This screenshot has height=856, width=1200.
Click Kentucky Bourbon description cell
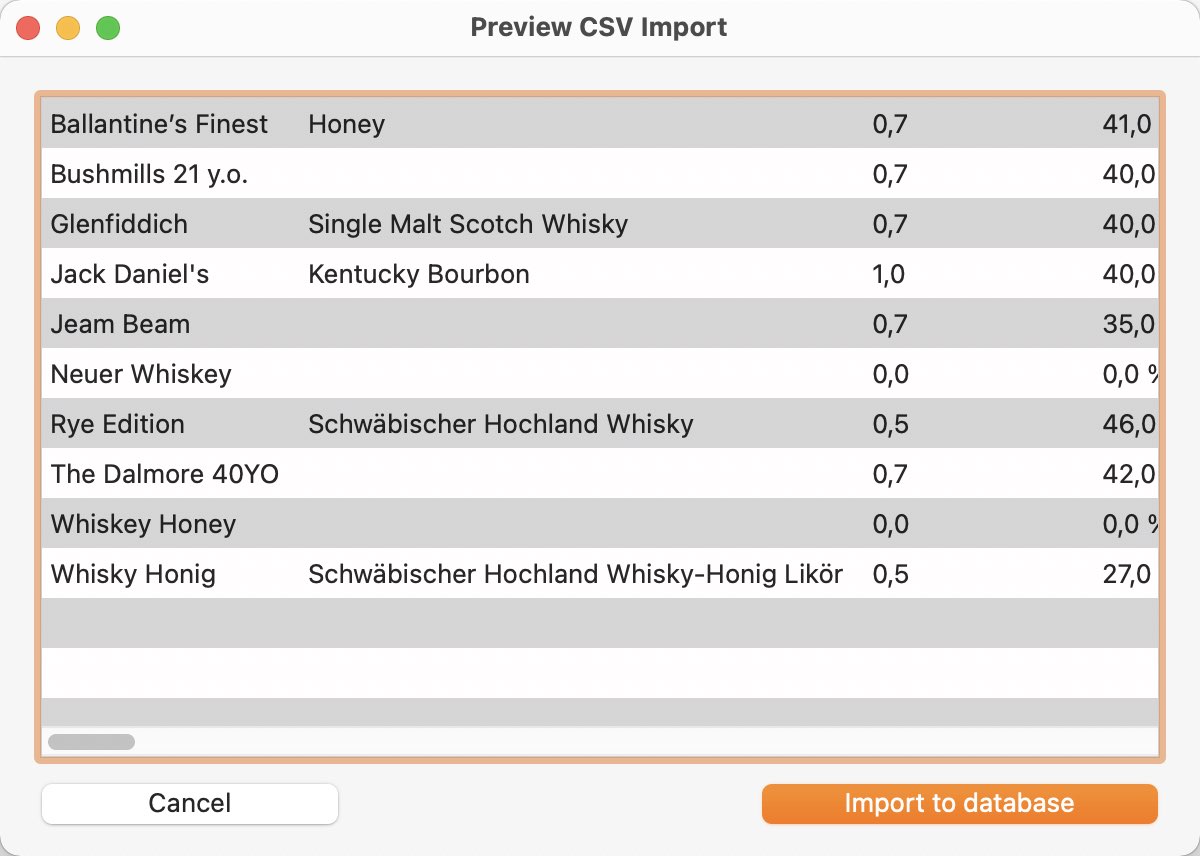pos(419,274)
